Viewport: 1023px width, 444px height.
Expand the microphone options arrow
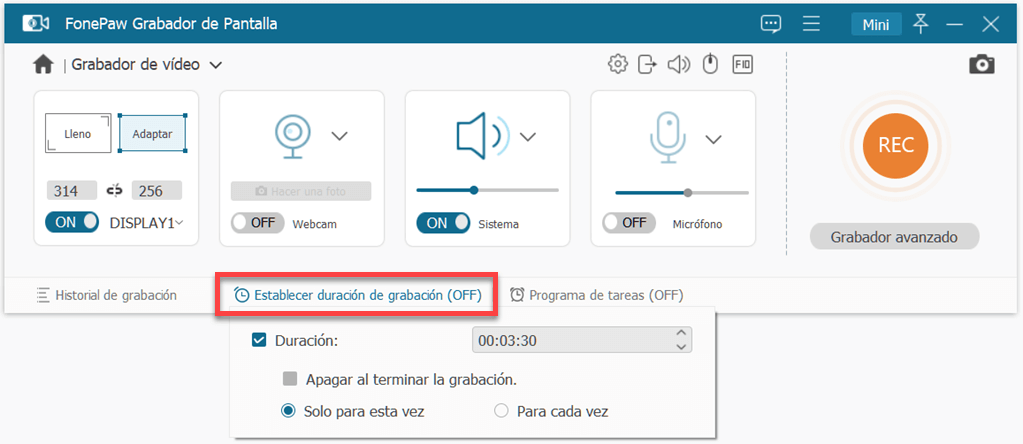click(713, 139)
